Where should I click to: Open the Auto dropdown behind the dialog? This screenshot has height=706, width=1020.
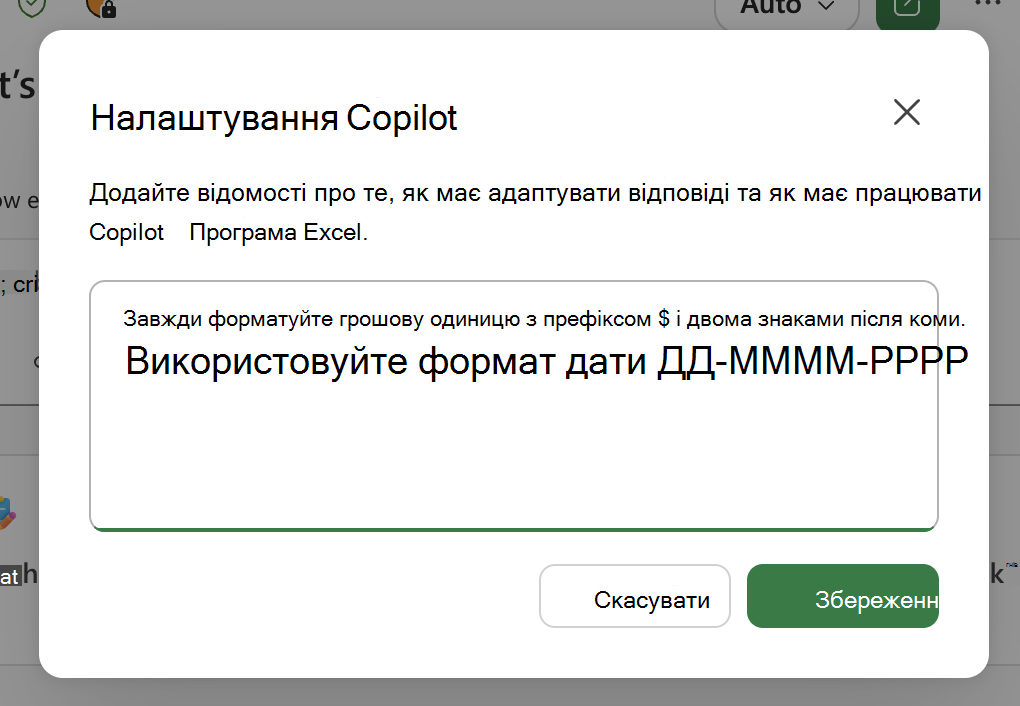(787, 8)
